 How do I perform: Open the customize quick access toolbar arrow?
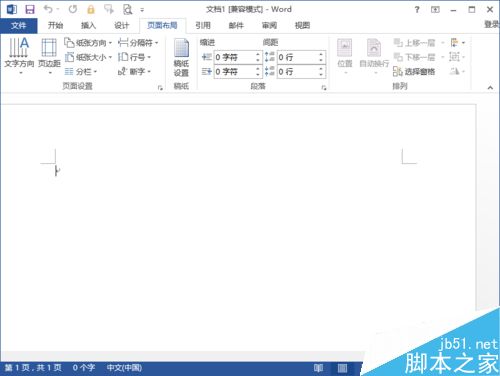142,10
